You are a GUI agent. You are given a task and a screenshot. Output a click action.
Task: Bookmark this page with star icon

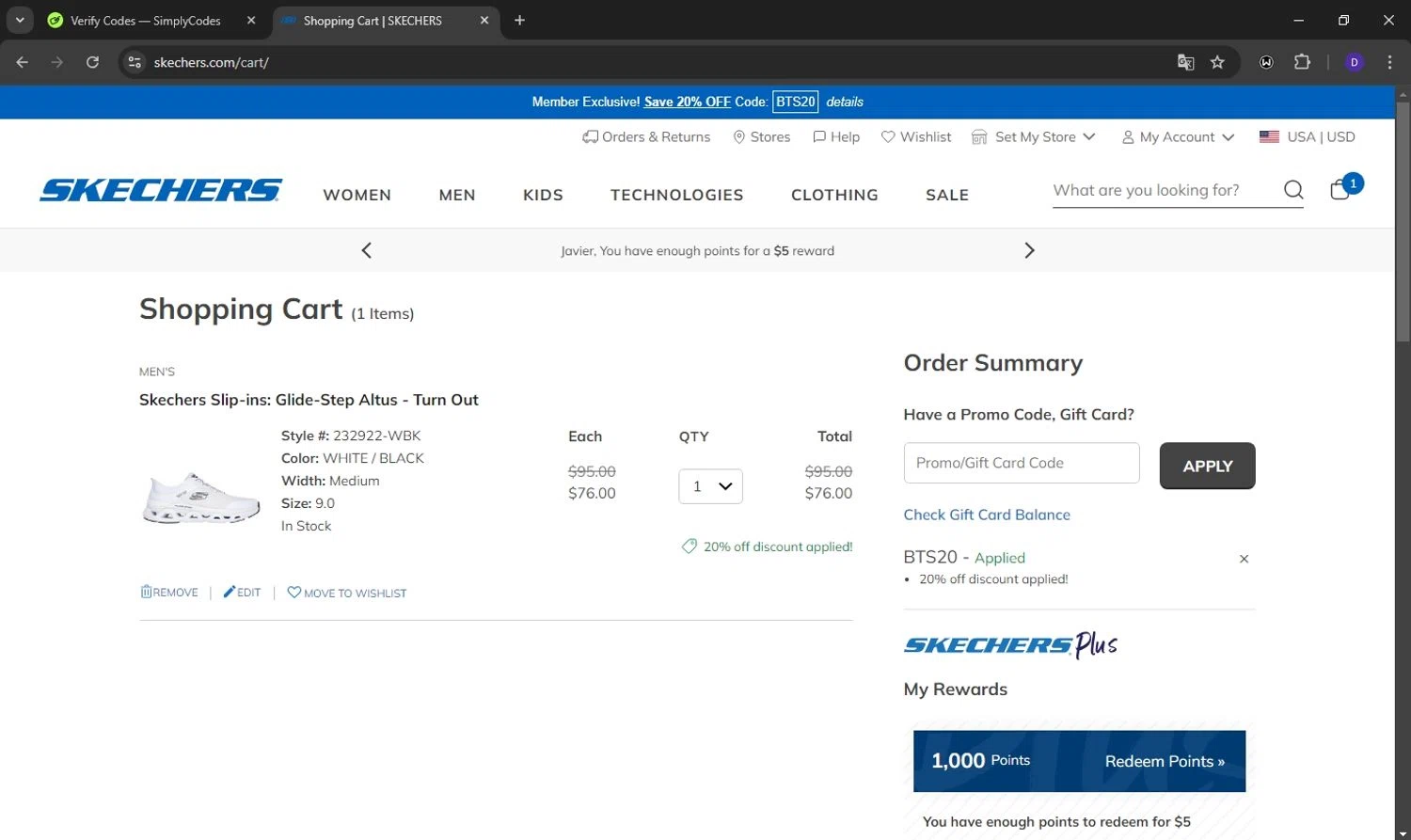point(1217,62)
